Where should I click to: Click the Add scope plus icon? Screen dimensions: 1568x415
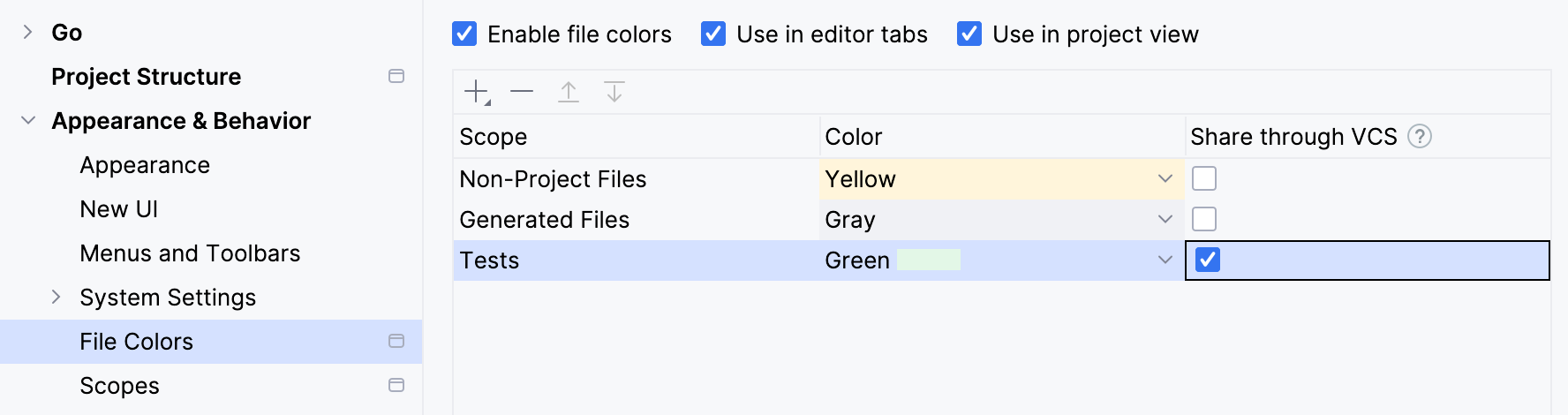477,92
